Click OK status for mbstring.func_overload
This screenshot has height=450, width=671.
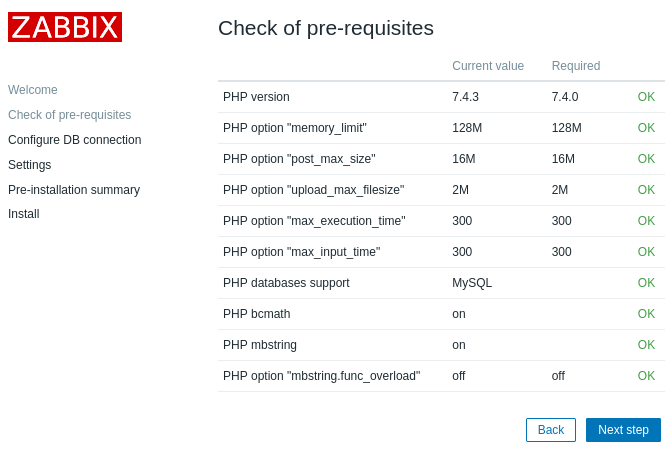(646, 376)
